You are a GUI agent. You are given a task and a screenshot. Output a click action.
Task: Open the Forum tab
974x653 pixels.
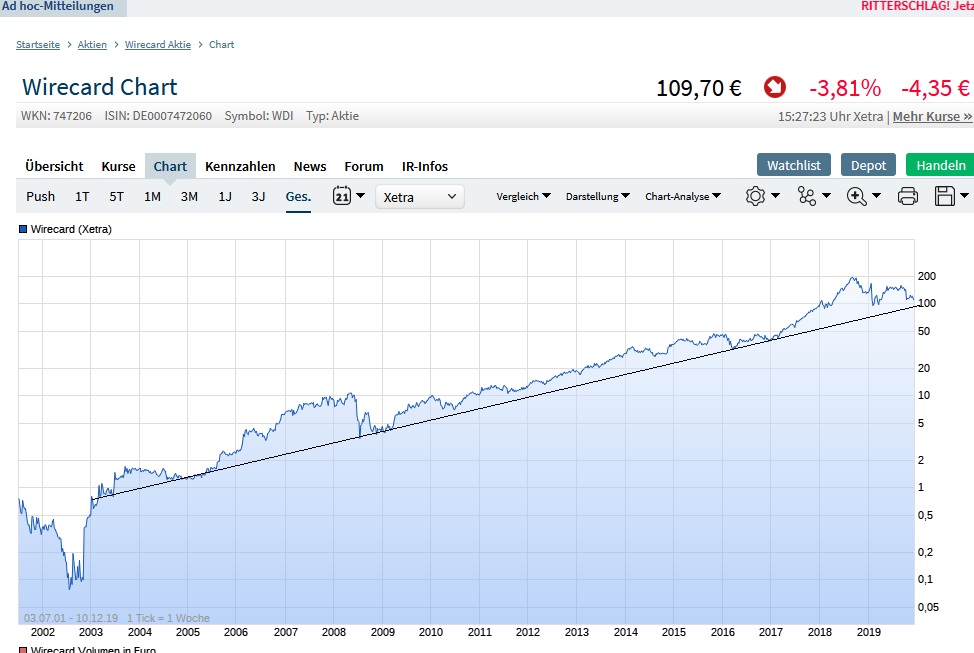tap(363, 166)
